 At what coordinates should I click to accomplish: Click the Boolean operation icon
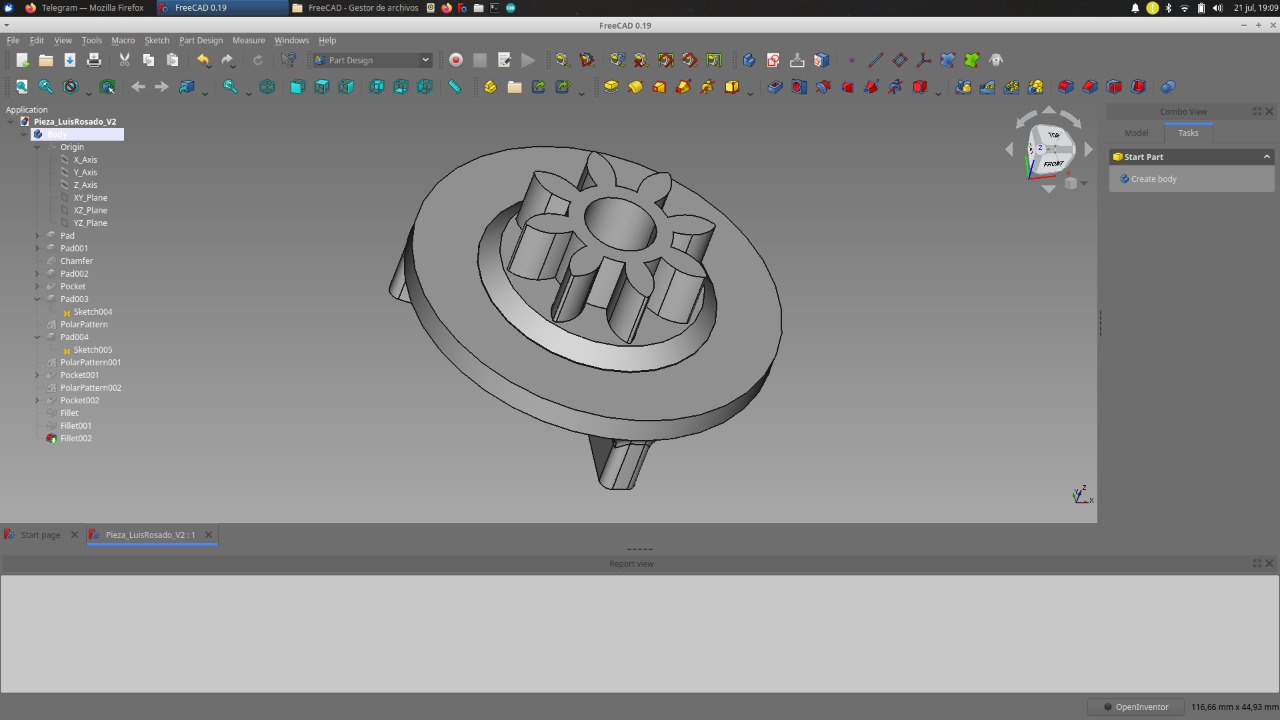pos(1167,87)
